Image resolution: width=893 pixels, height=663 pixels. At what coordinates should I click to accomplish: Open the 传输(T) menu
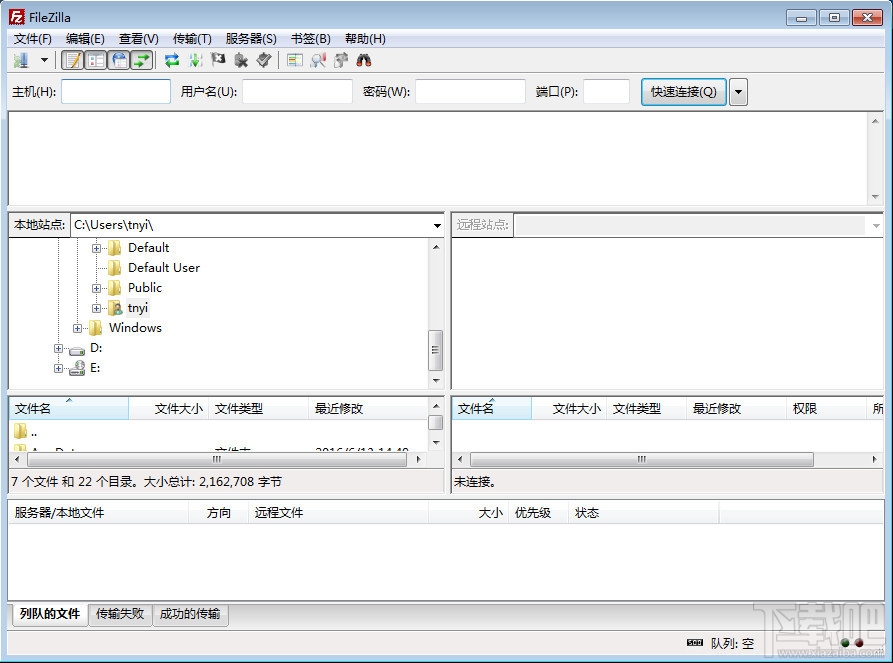pos(192,39)
